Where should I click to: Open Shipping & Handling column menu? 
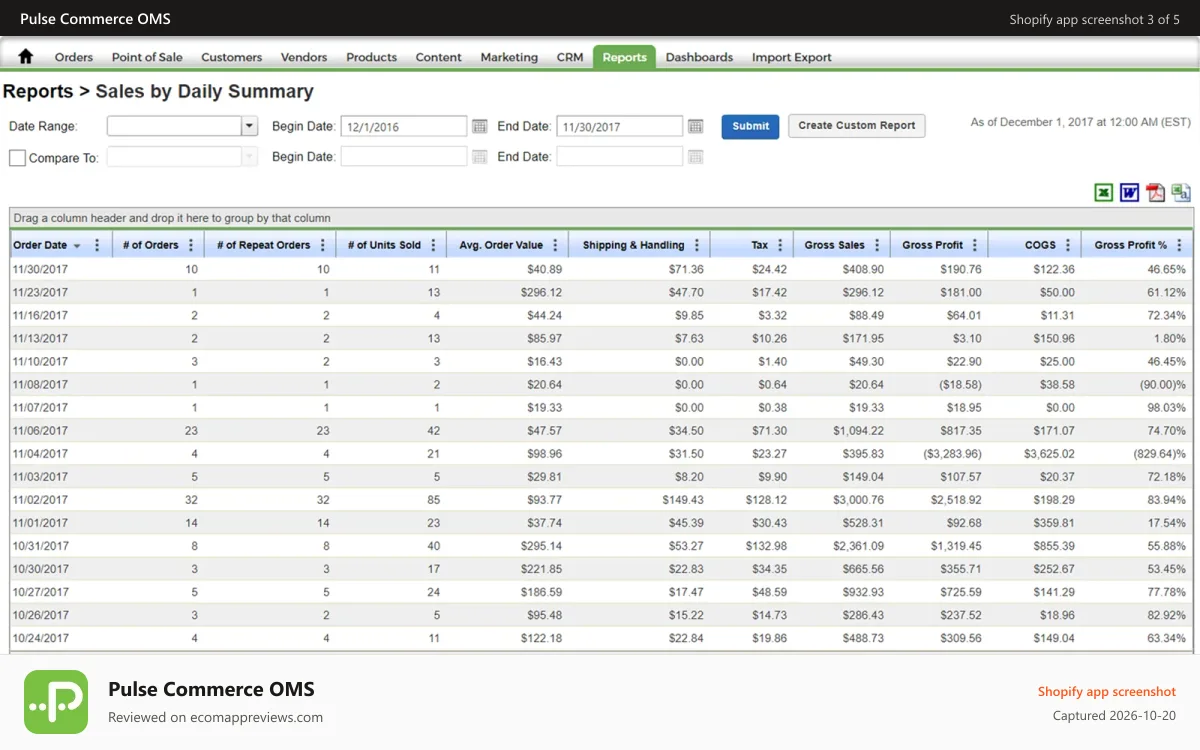click(697, 245)
